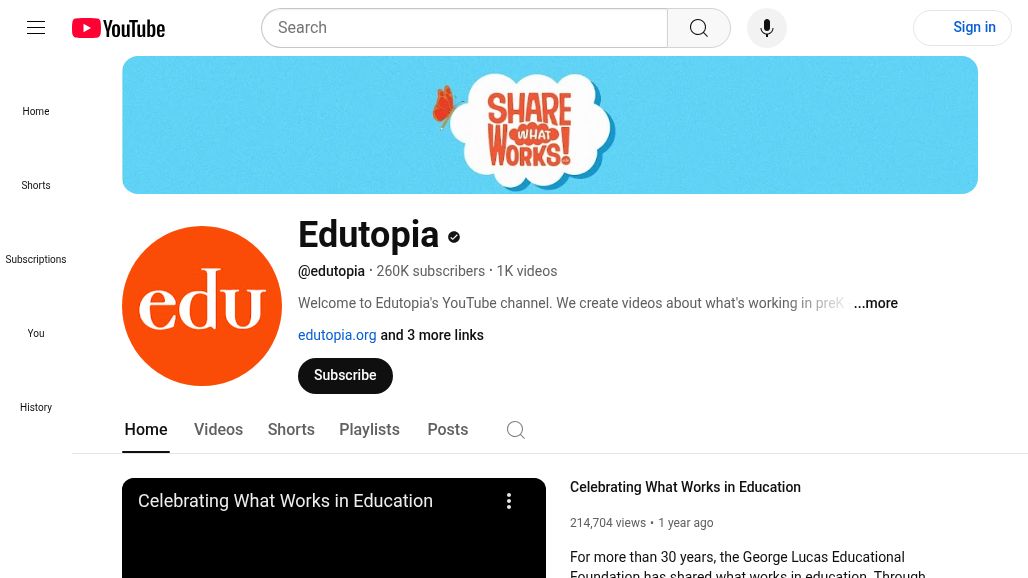Click the verified checkmark badge next to Edutopia

pyautogui.click(x=454, y=237)
